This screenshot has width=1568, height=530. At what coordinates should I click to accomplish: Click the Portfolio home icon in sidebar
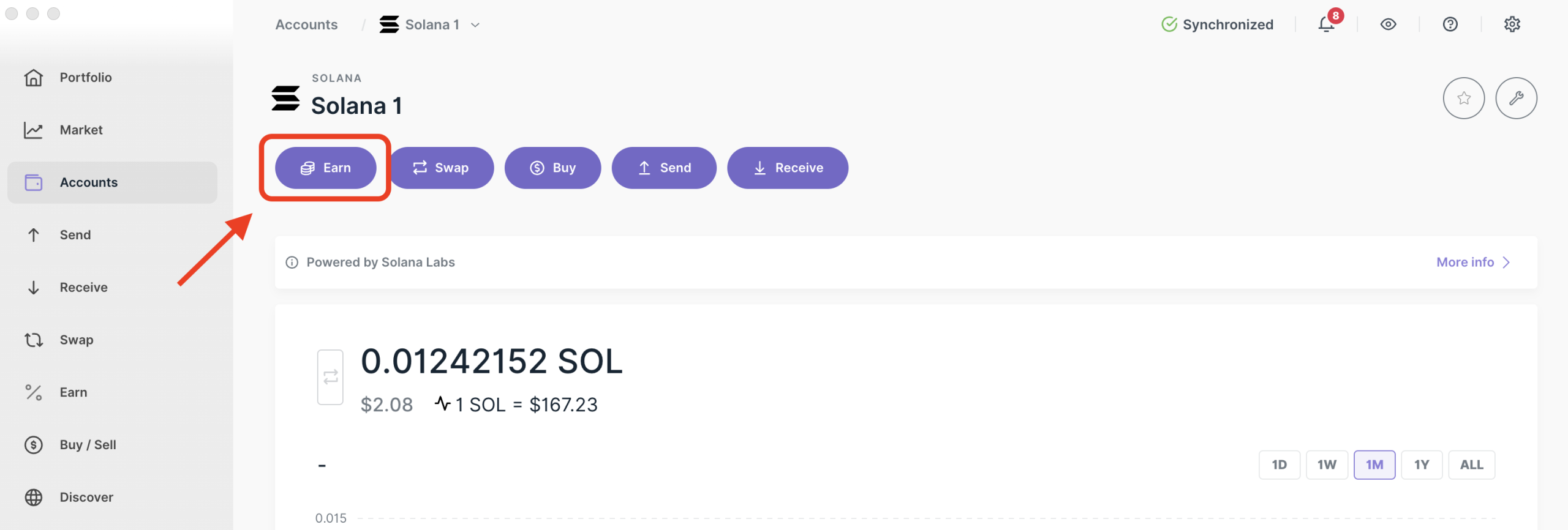pyautogui.click(x=34, y=78)
